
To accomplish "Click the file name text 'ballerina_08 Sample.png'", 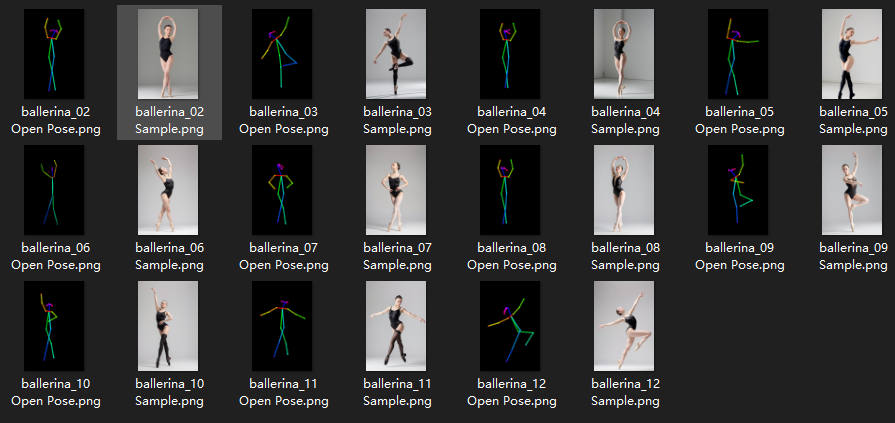I will point(626,256).
